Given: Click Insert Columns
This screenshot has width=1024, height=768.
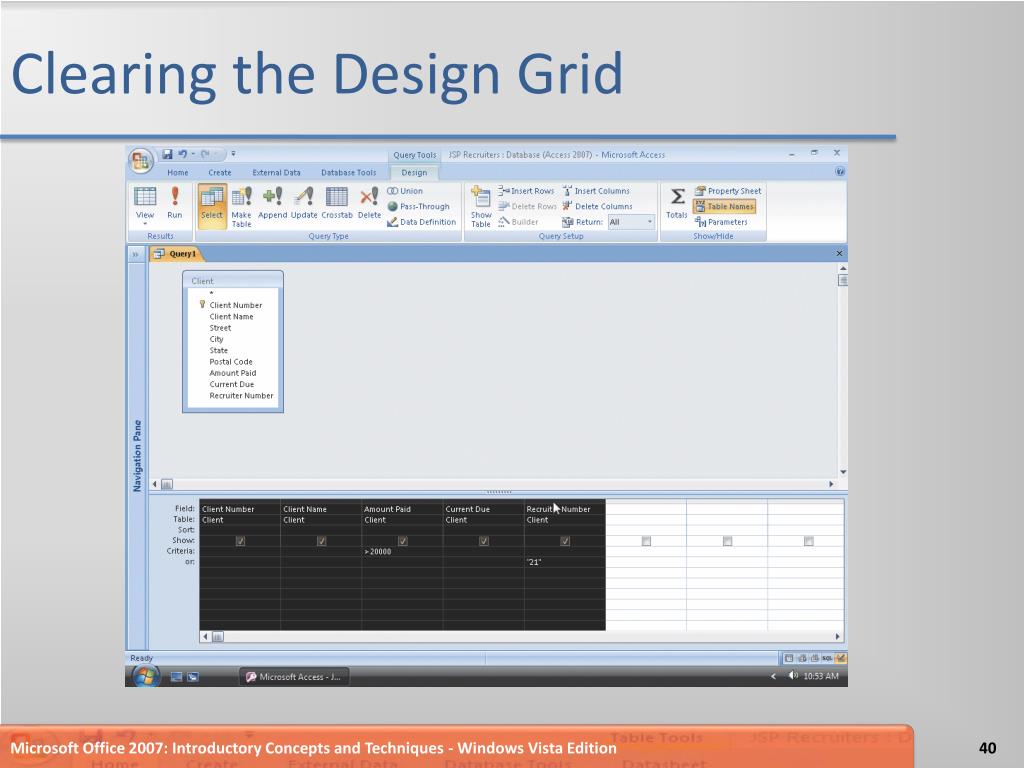Looking at the screenshot, I should (596, 191).
